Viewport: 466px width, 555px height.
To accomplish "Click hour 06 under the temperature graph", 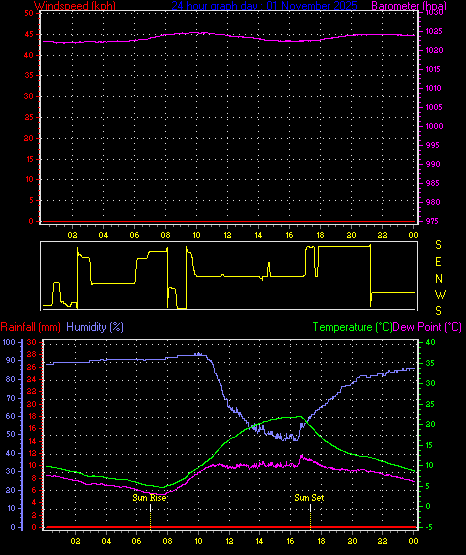I will pyautogui.click(x=137, y=541).
